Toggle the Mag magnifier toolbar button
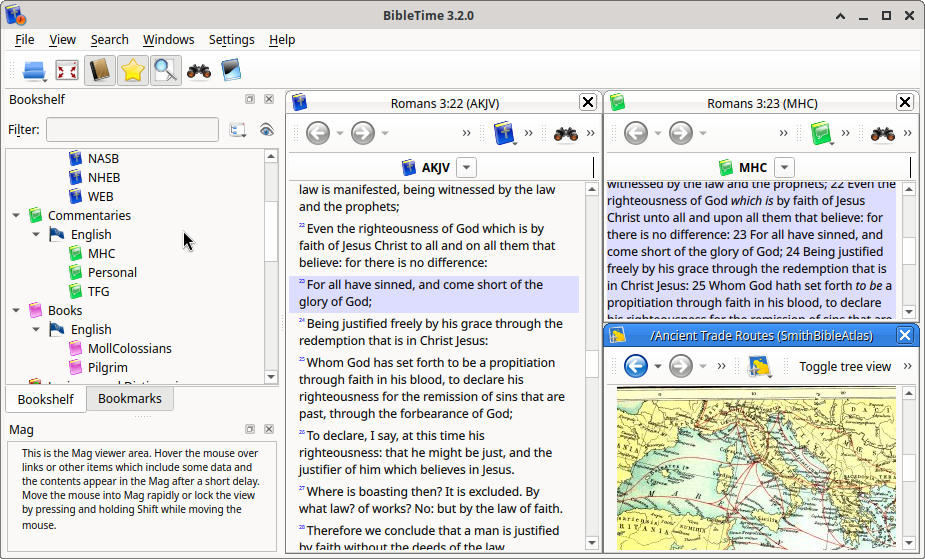 click(x=166, y=71)
